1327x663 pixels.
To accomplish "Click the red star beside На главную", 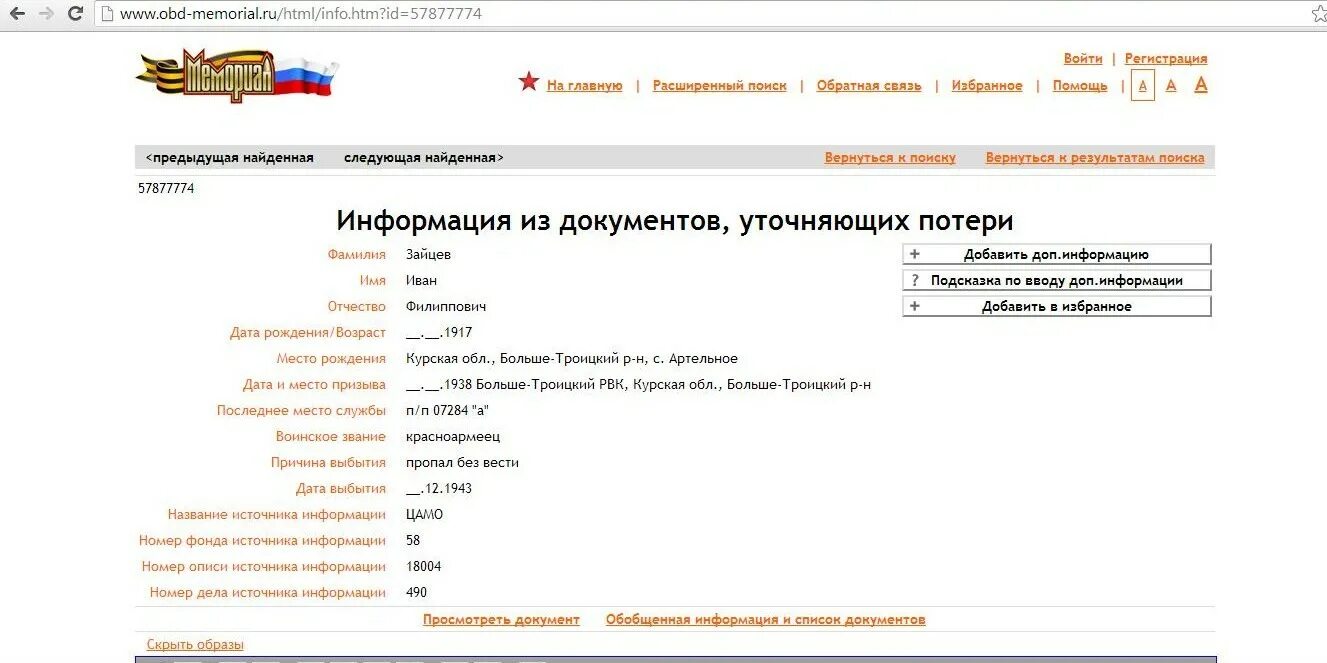I will 530,84.
